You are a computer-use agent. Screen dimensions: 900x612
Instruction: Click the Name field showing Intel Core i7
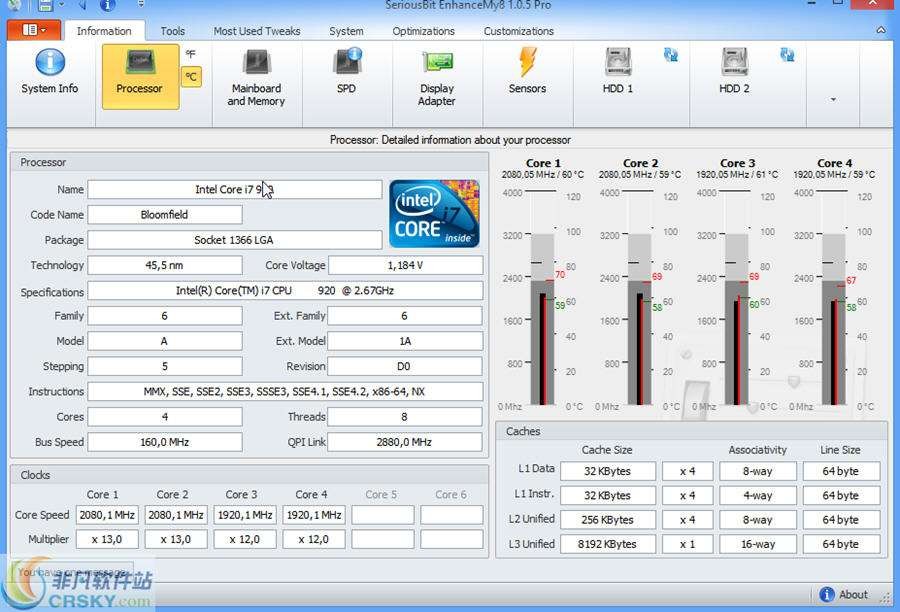point(235,190)
